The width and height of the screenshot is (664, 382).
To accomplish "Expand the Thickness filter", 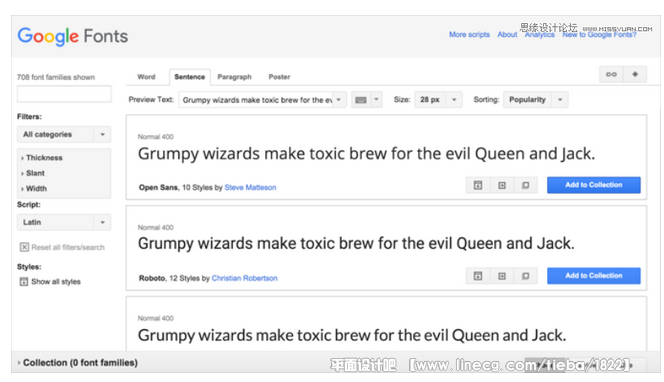I will 42,158.
